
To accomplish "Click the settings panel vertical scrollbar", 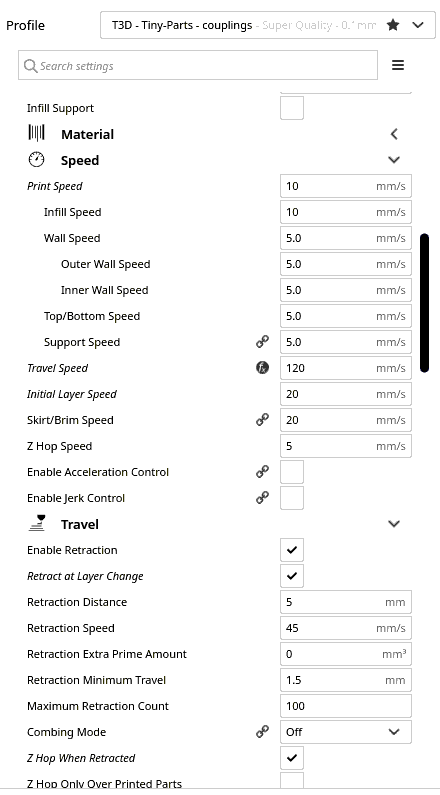I will (425, 303).
